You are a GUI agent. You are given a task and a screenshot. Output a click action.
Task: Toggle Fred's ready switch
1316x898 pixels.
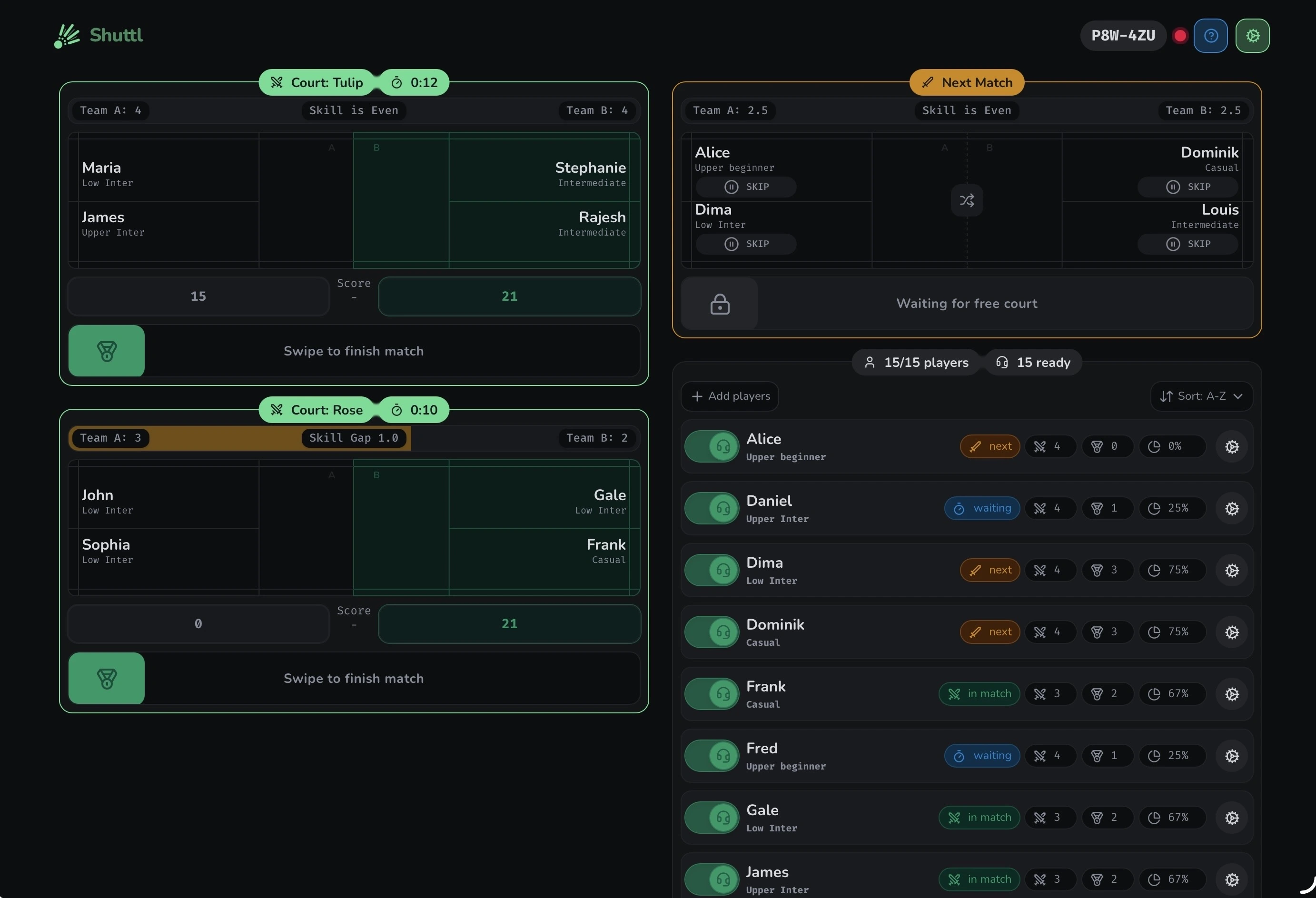click(x=712, y=756)
